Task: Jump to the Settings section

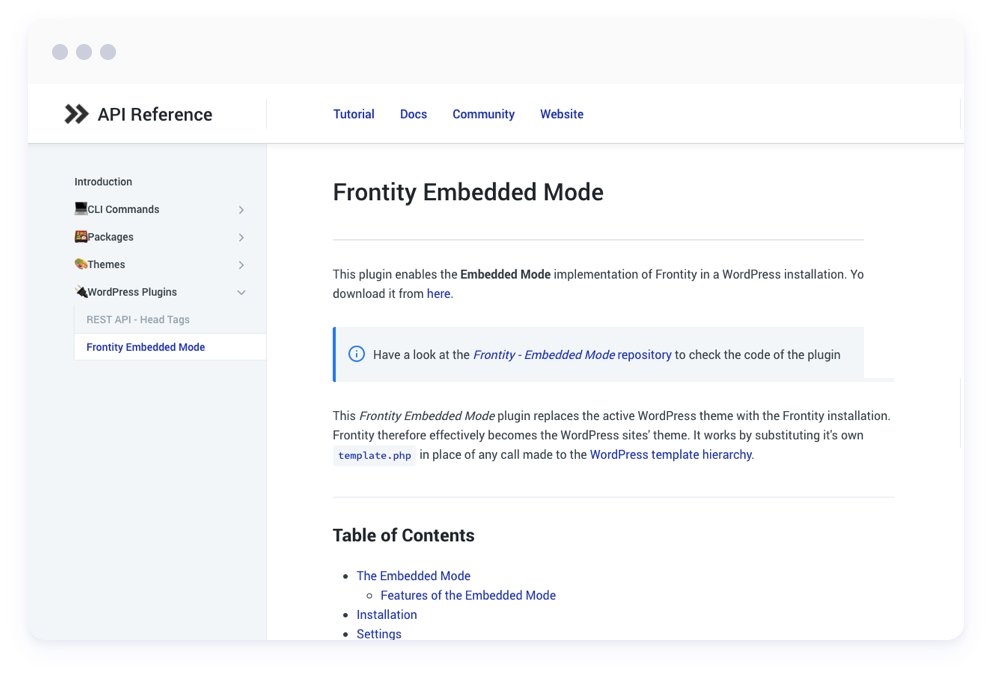Action: (379, 634)
